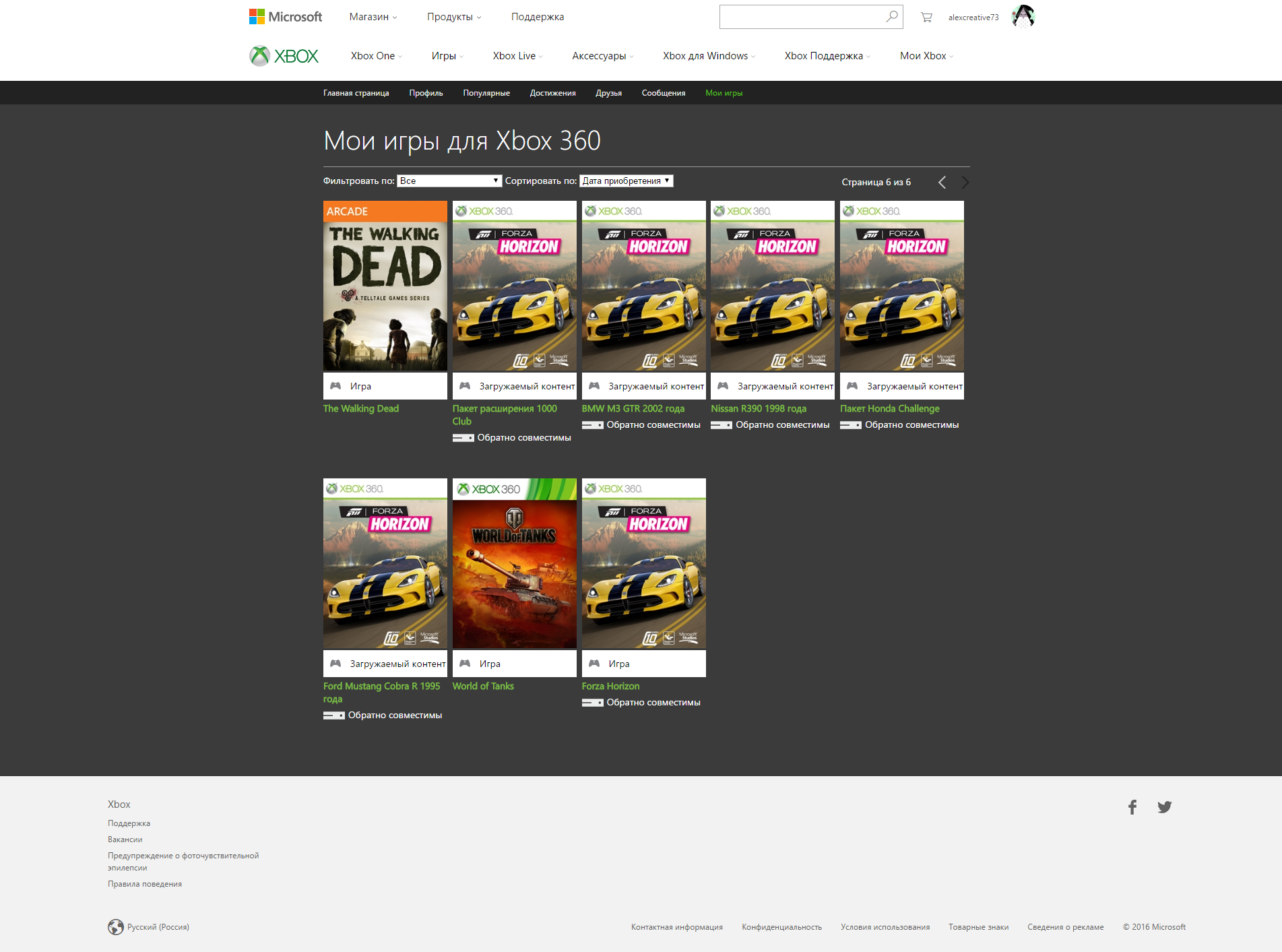
Task: Click Forza Horizon game cover art
Action: coord(644,563)
